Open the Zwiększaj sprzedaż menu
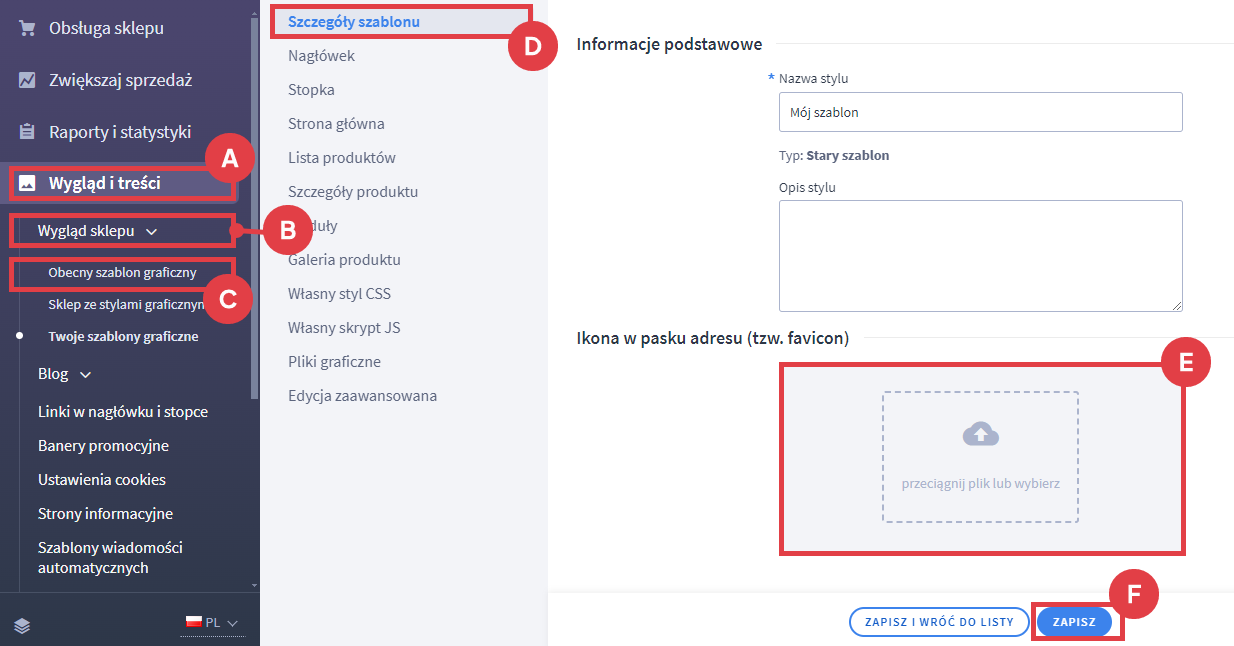The height and width of the screenshot is (646, 1234). click(120, 80)
